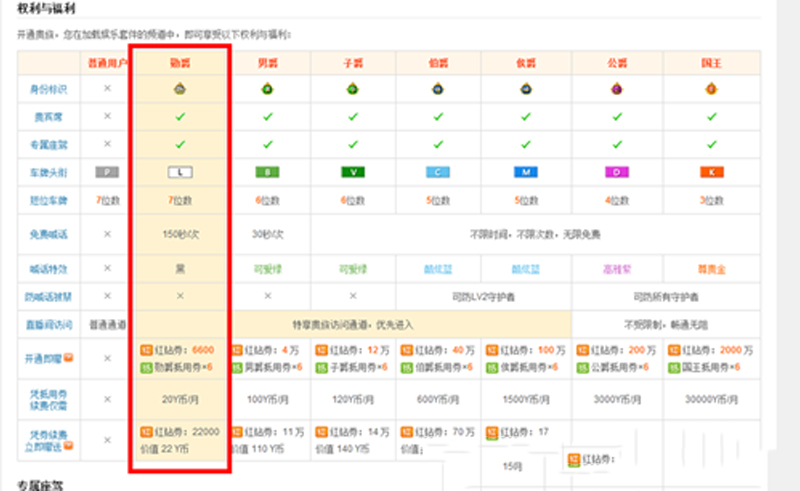Viewport: 800px width, 491px height.
Task: Click the 侯爵 column header
Action: click(526, 63)
